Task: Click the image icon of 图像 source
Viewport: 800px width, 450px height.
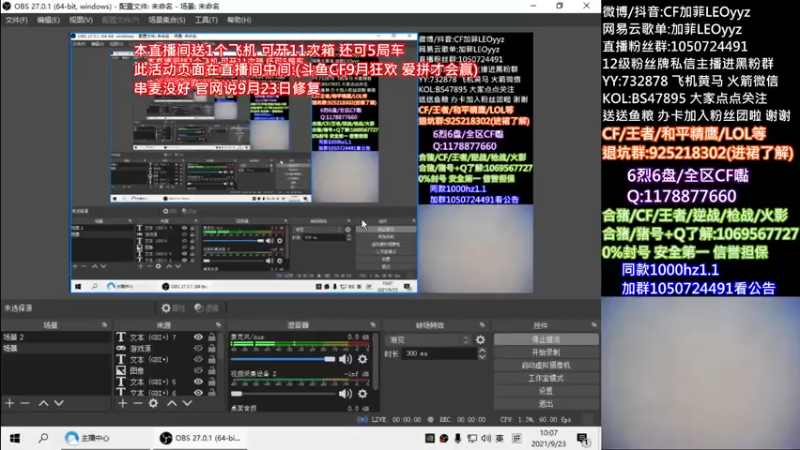Action: 121,370
